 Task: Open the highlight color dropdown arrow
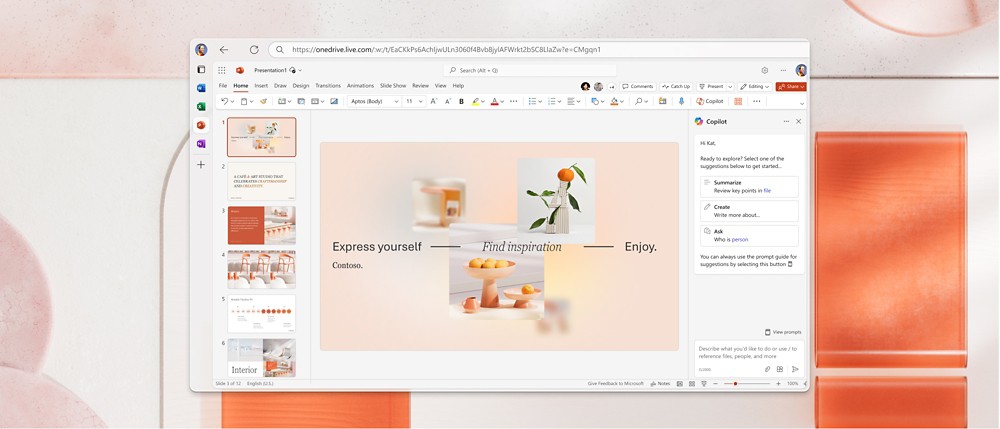click(x=483, y=101)
